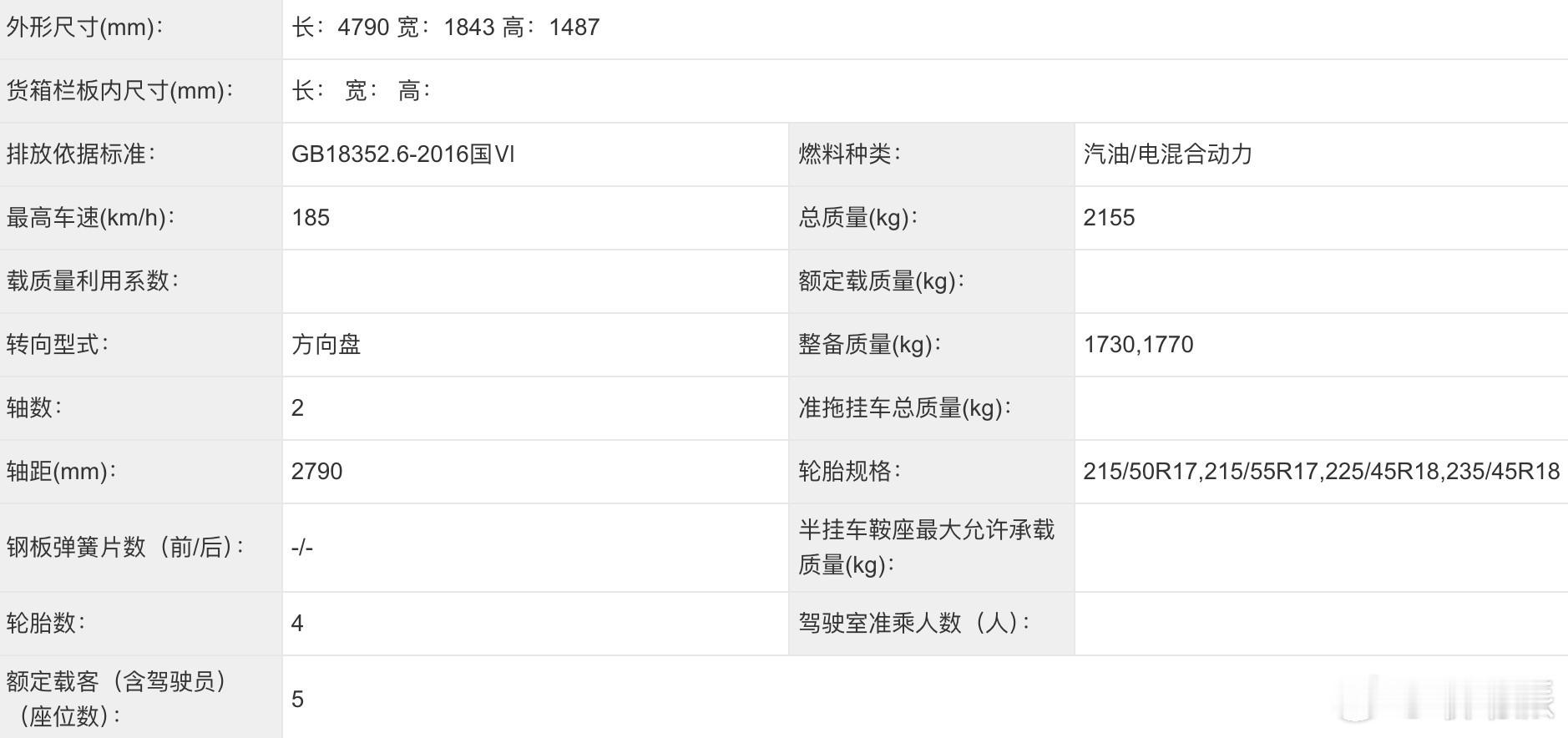Click the curb weight value 1730,1770

[x=1138, y=345]
